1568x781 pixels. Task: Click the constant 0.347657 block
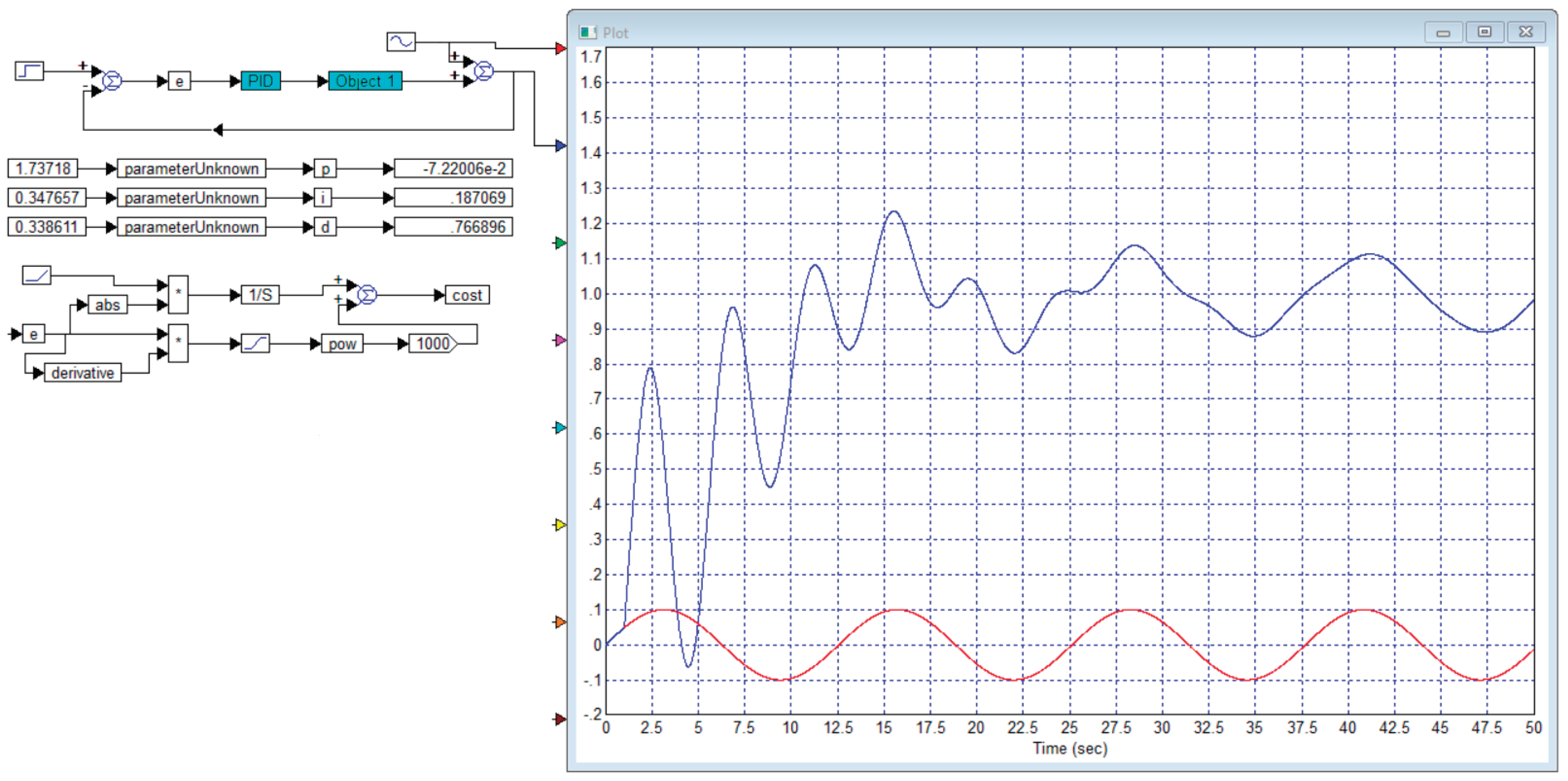[47, 197]
